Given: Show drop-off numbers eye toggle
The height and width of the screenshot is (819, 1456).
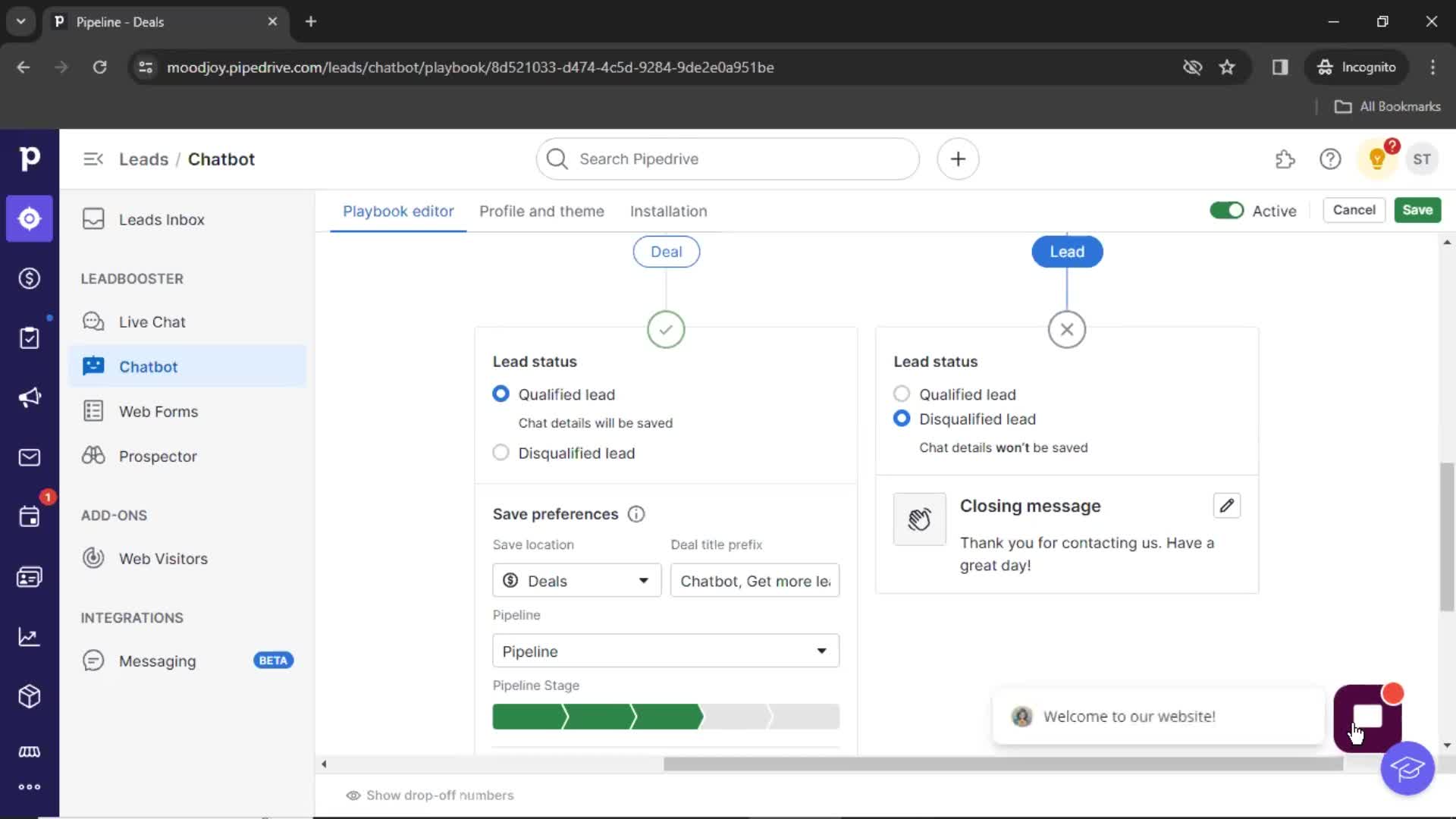Looking at the screenshot, I should coord(429,795).
